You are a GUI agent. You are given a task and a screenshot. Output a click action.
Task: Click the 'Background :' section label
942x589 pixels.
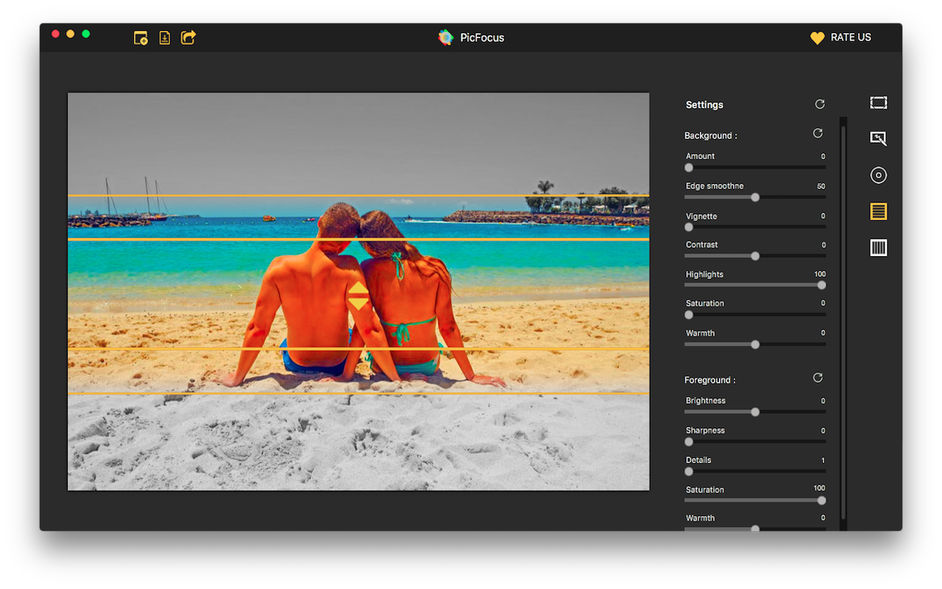pos(711,136)
